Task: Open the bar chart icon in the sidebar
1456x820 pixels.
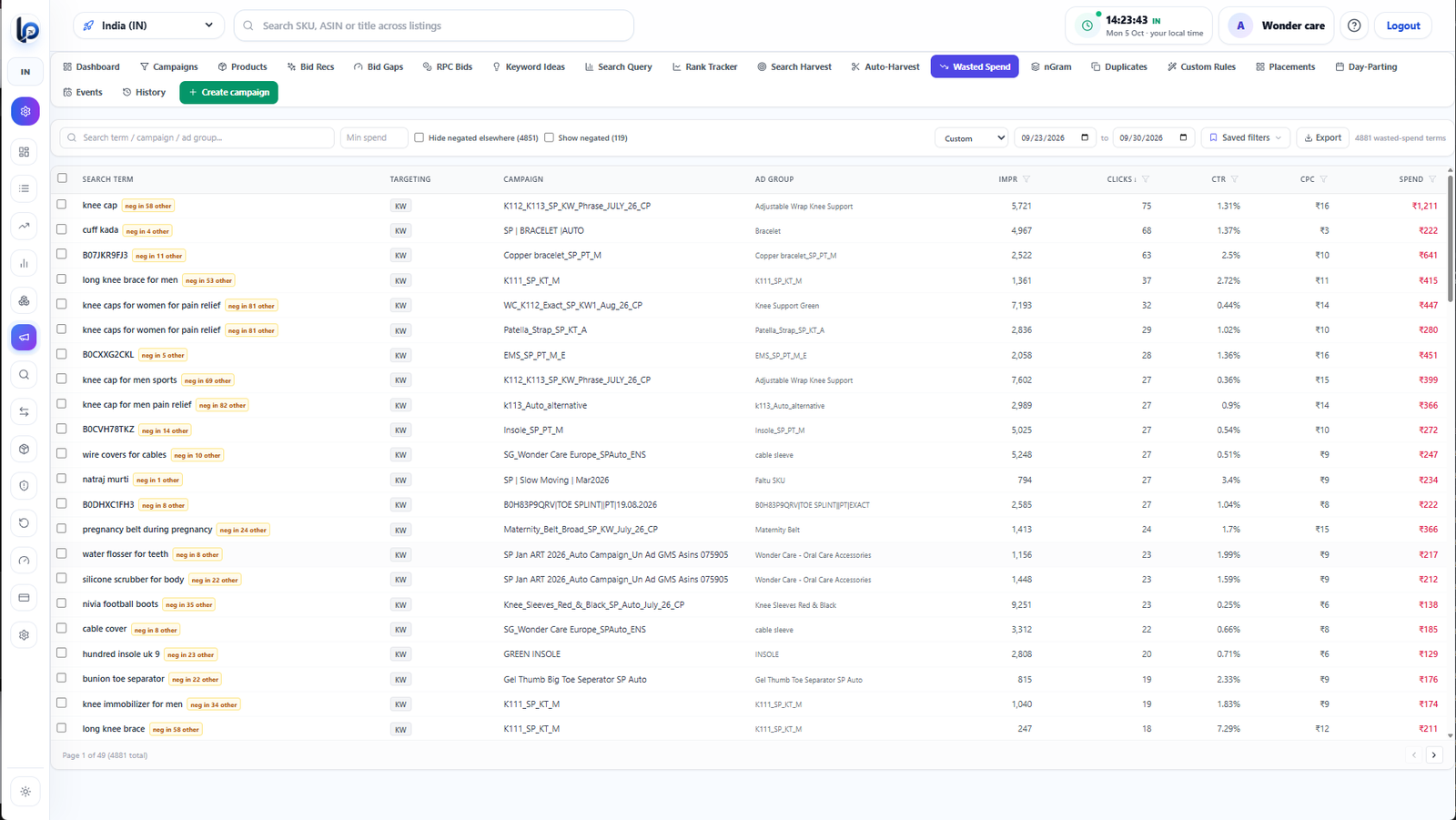Action: point(25,263)
